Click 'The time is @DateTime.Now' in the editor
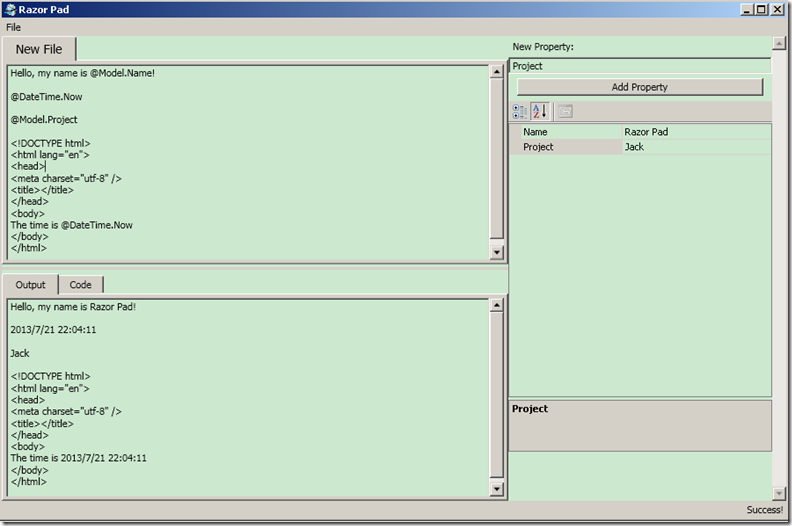 click(x=71, y=225)
